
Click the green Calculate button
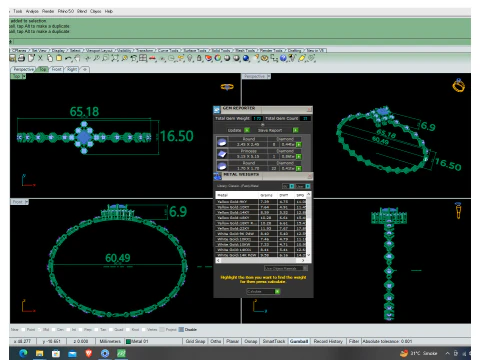coord(277,291)
